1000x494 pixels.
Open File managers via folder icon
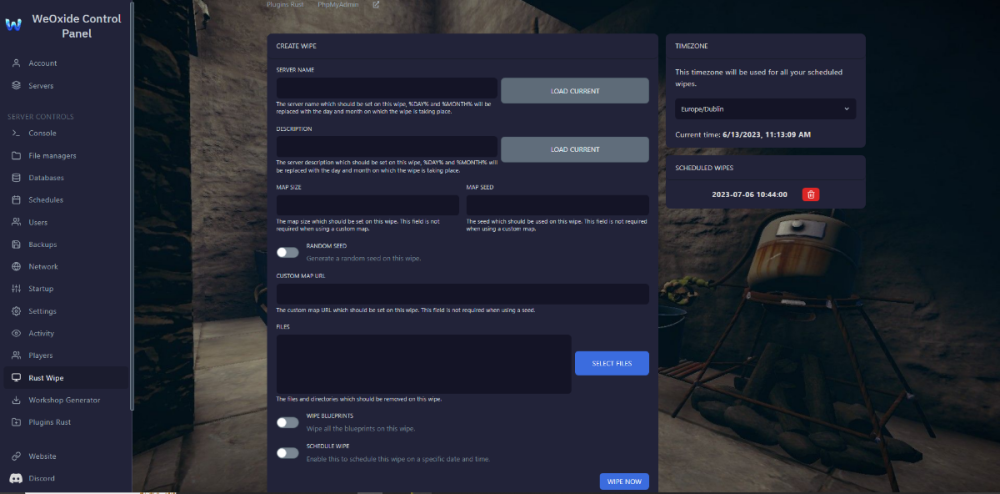click(x=16, y=156)
